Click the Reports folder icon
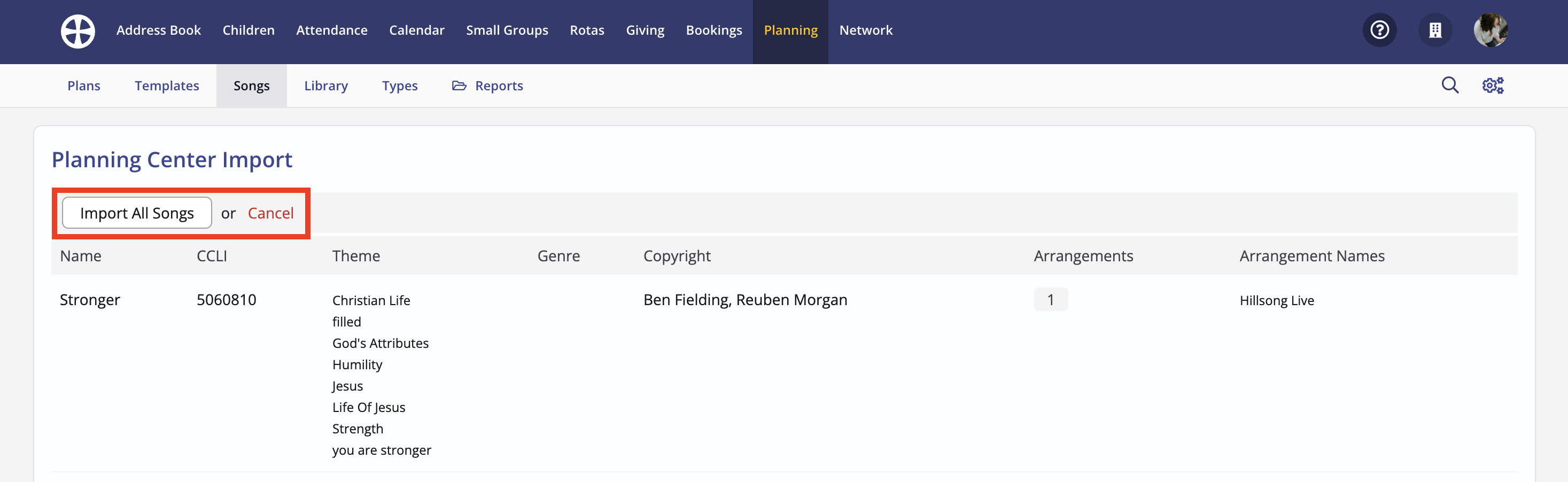The height and width of the screenshot is (482, 1568). (459, 86)
